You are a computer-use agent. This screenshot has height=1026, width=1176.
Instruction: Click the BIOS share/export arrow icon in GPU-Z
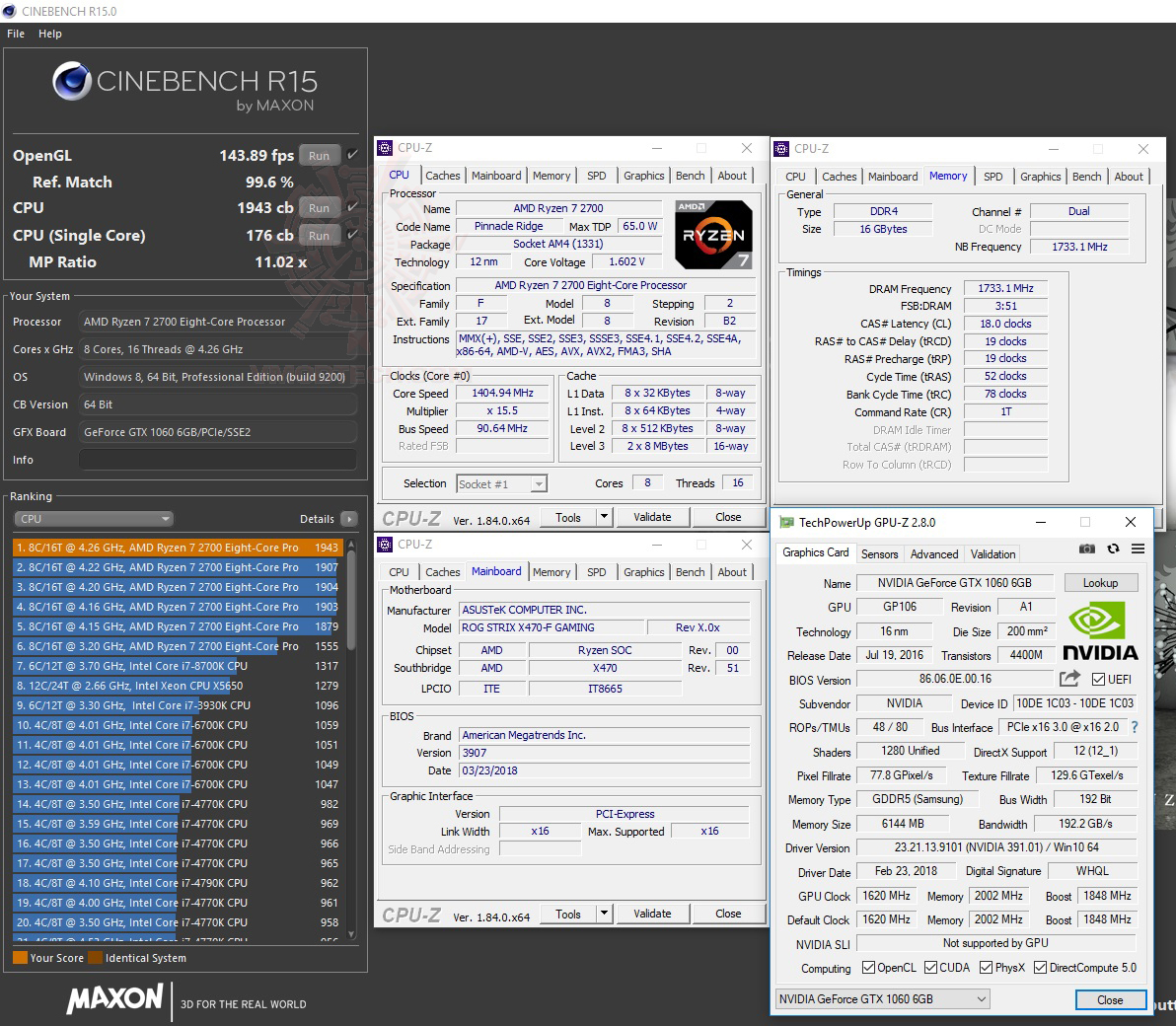1069,679
